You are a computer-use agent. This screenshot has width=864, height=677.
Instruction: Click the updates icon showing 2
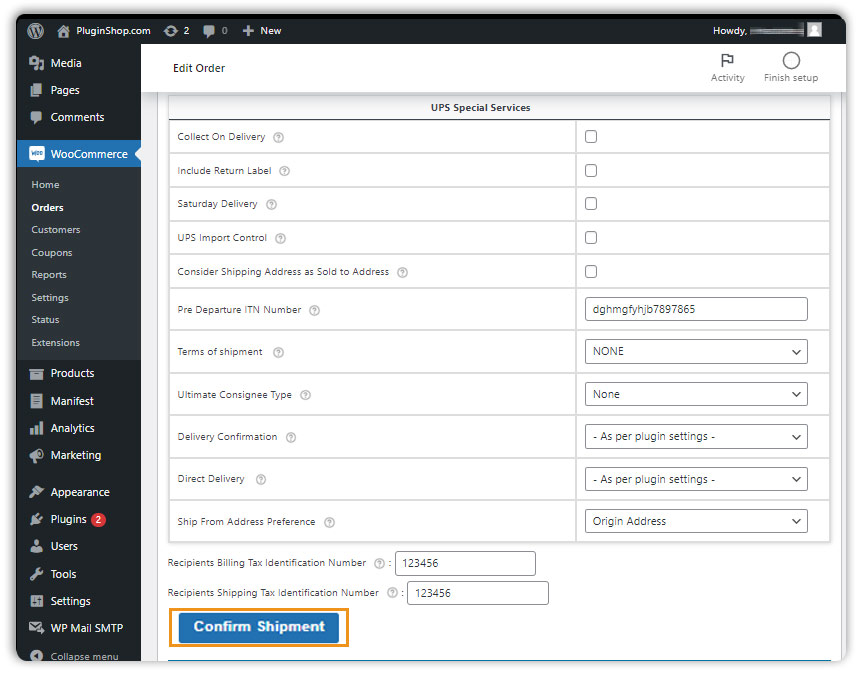[x=171, y=31]
